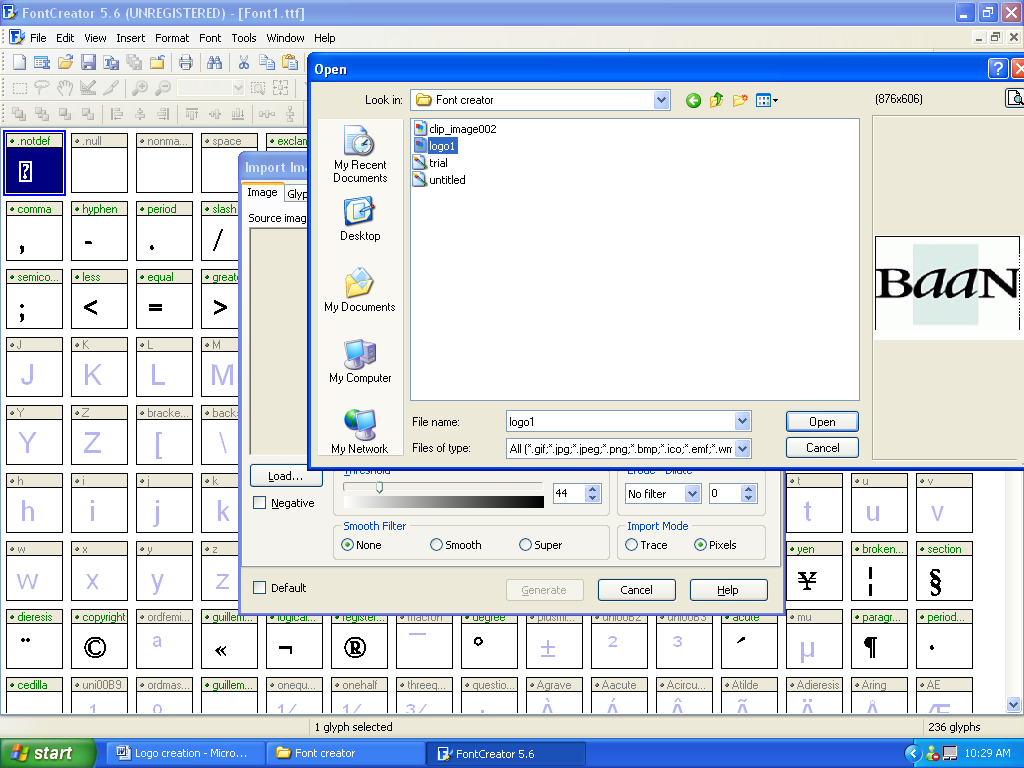The width and height of the screenshot is (1024, 768).
Task: Click the erode/dilate value 0 spinner arrows
Action: coord(749,494)
